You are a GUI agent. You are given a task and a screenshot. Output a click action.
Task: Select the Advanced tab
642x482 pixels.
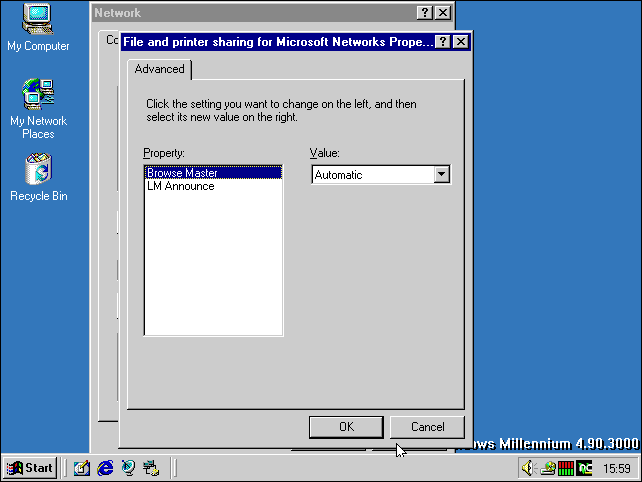pyautogui.click(x=159, y=69)
